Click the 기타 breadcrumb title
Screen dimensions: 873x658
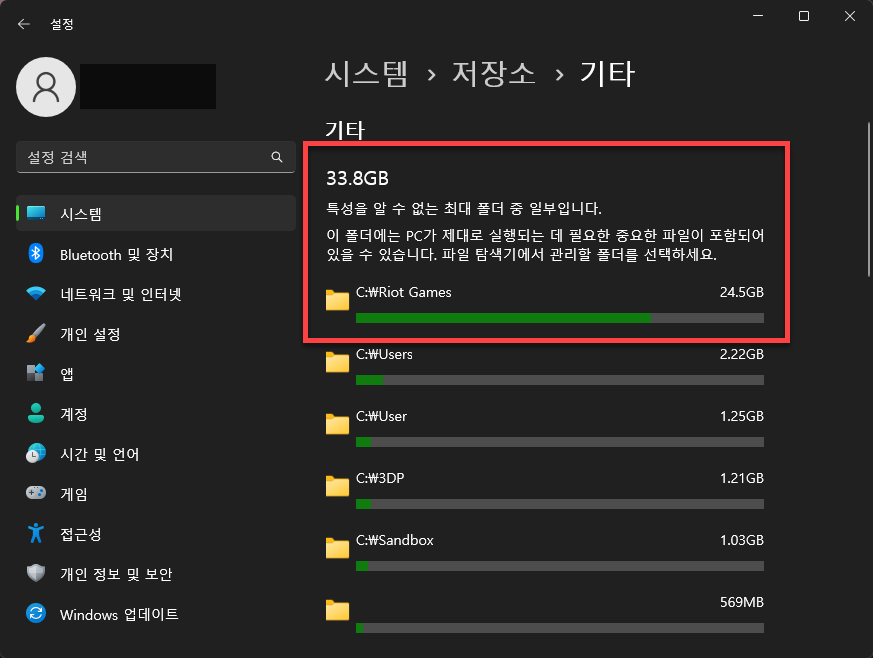pyautogui.click(x=607, y=74)
